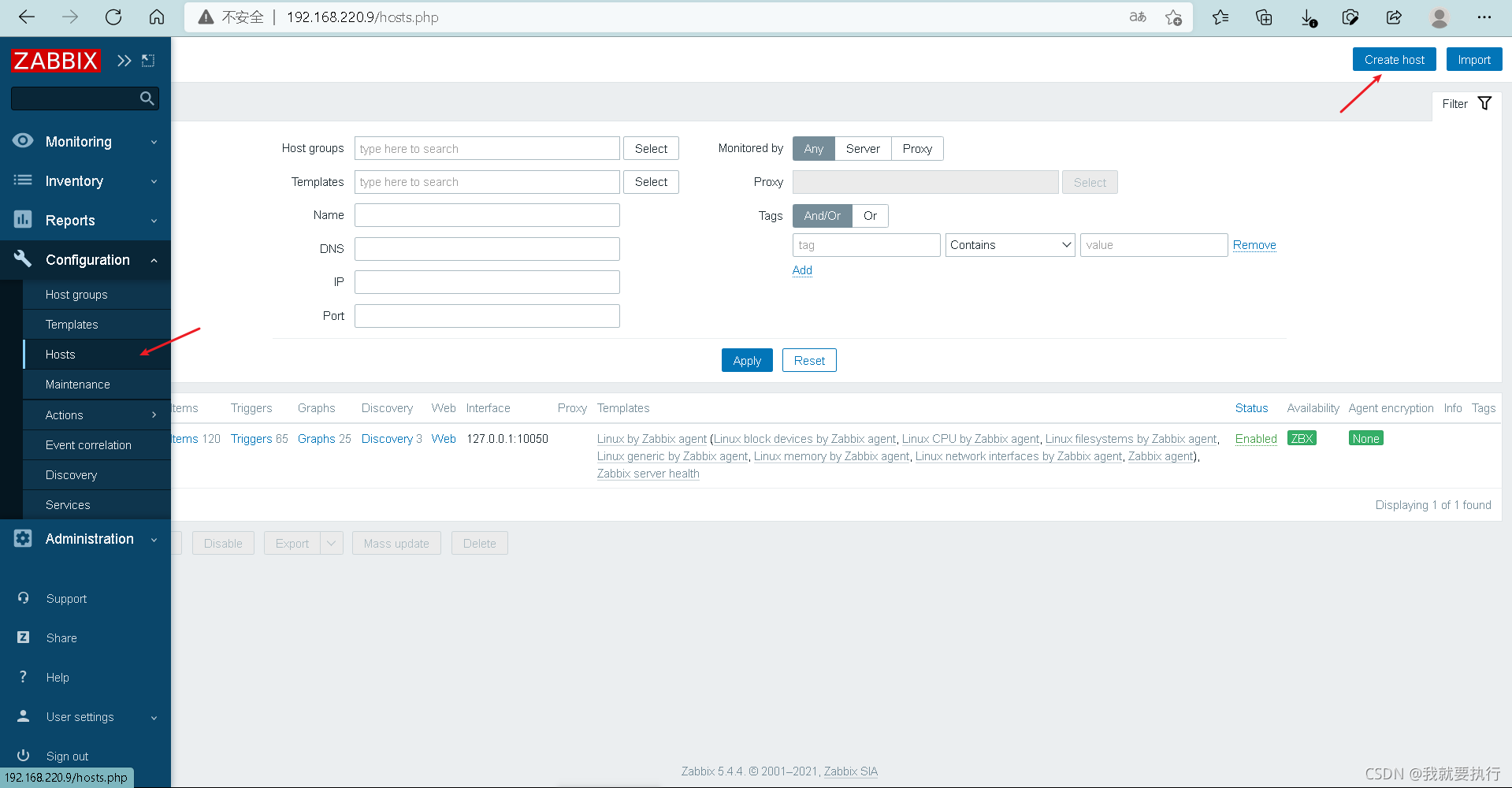Click the Monitoring eye icon
Viewport: 1512px width, 788px height.
pyautogui.click(x=23, y=141)
